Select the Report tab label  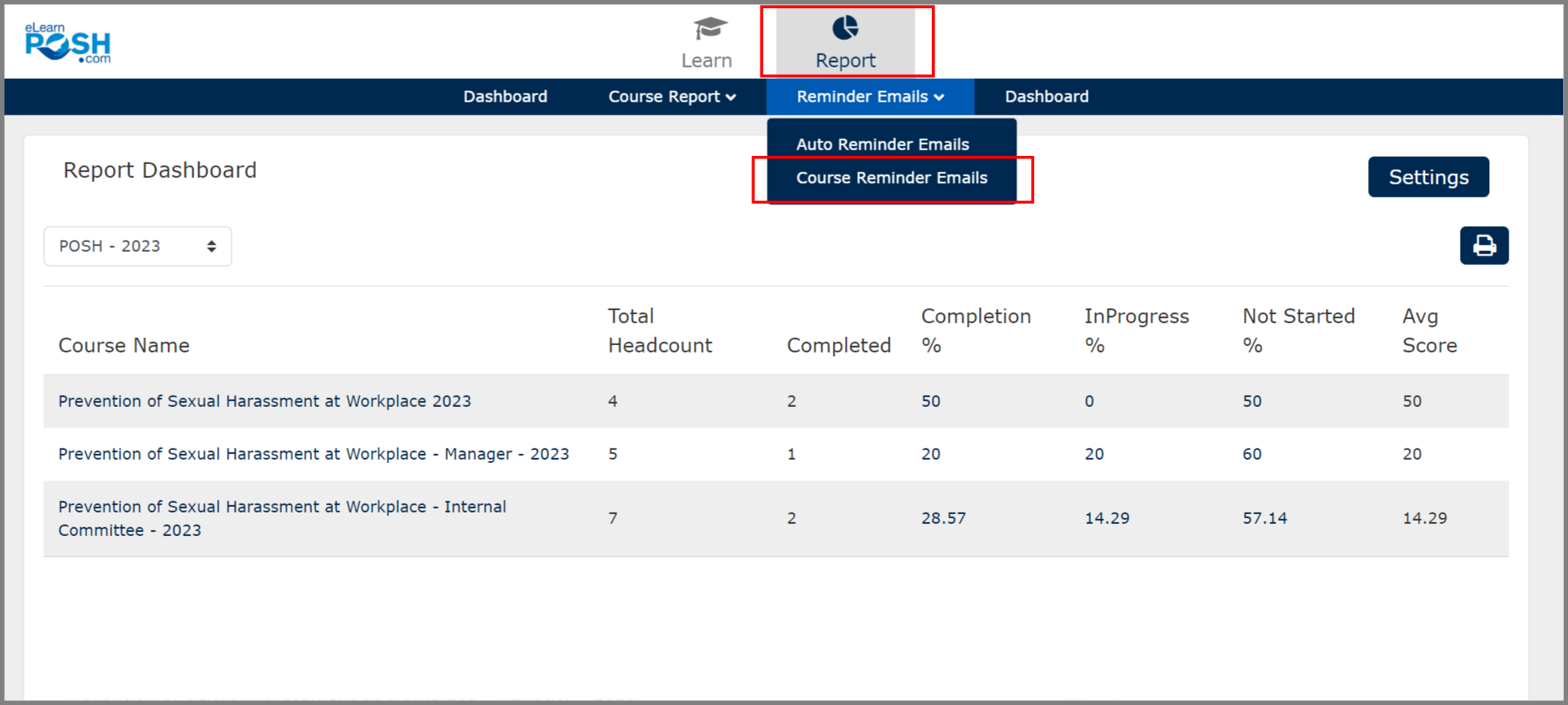(845, 61)
